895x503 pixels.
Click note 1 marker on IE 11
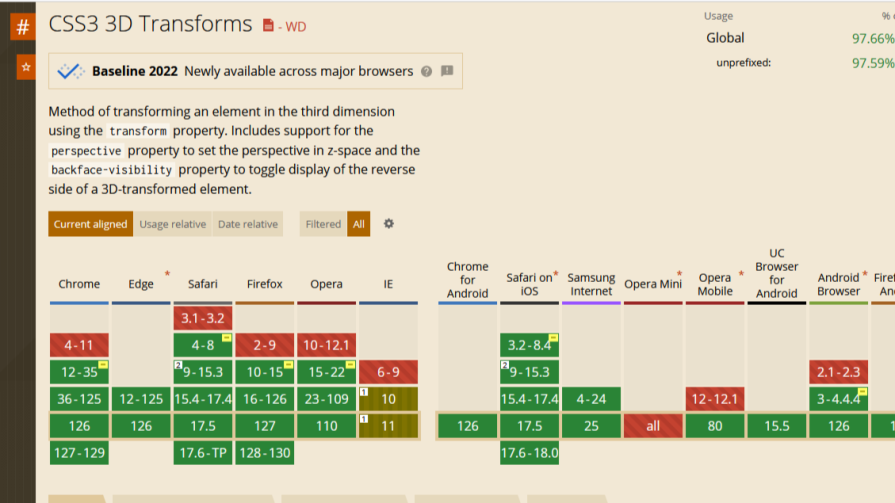point(364,419)
